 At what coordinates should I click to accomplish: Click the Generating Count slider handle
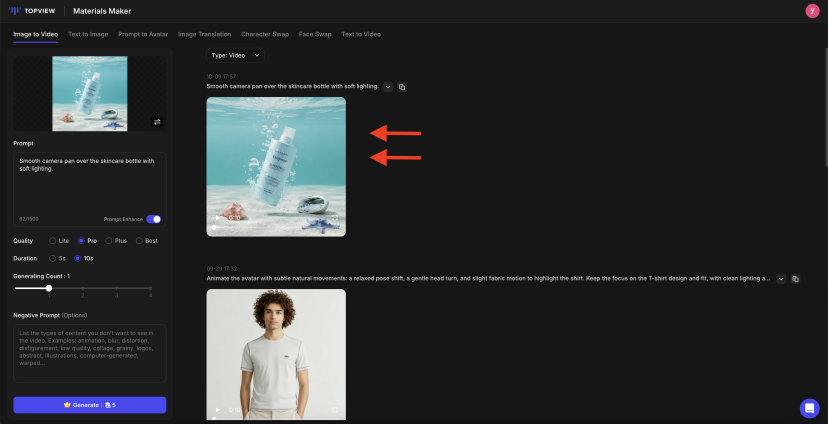tap(49, 288)
